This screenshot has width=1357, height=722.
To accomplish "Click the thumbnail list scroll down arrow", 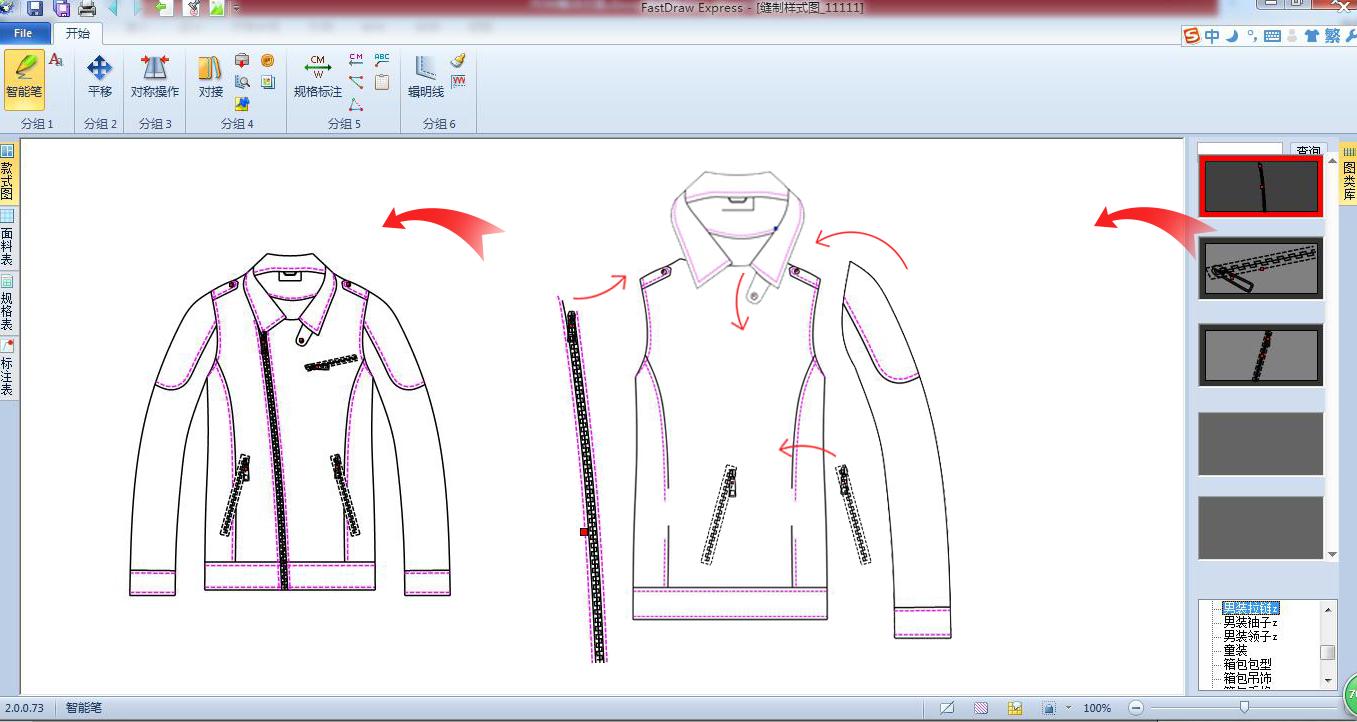I will [1332, 554].
